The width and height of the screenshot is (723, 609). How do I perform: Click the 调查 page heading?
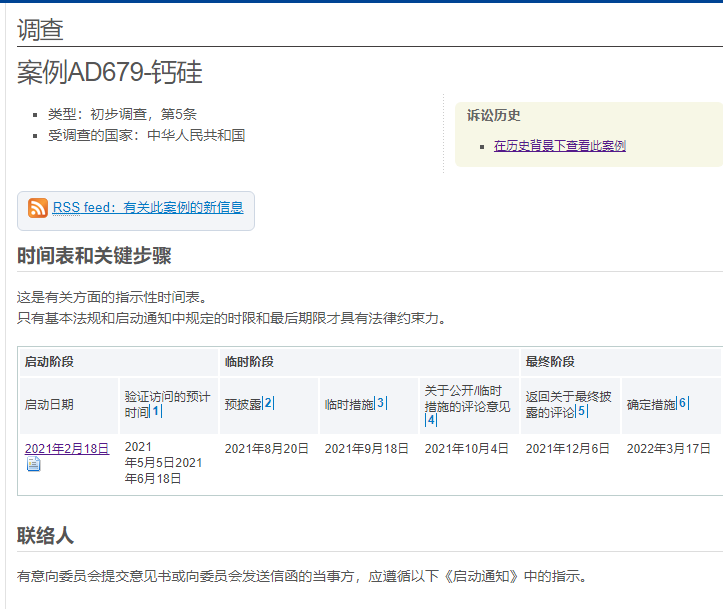40,29
